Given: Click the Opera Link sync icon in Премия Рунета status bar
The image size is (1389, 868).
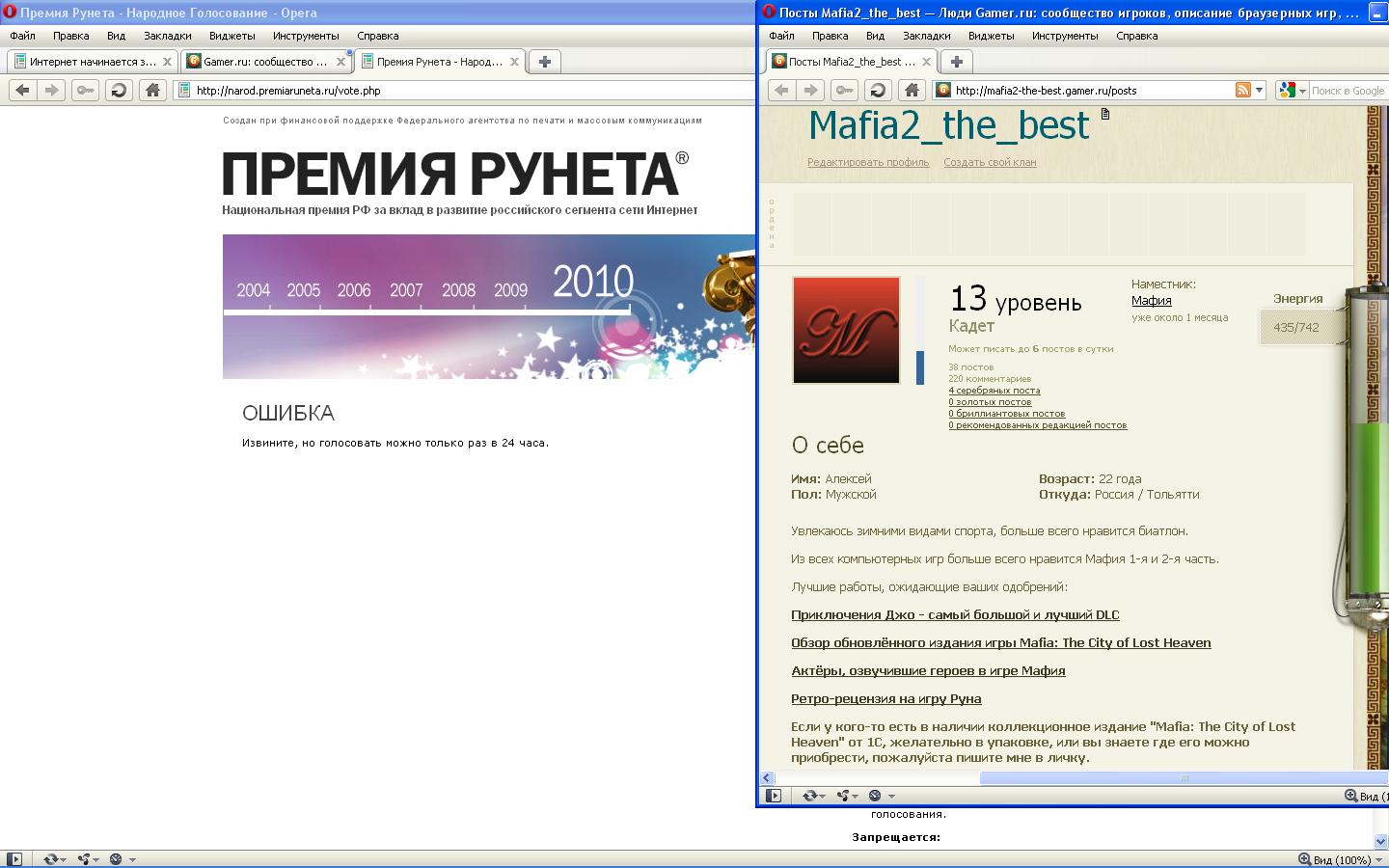Looking at the screenshot, I should point(54,859).
